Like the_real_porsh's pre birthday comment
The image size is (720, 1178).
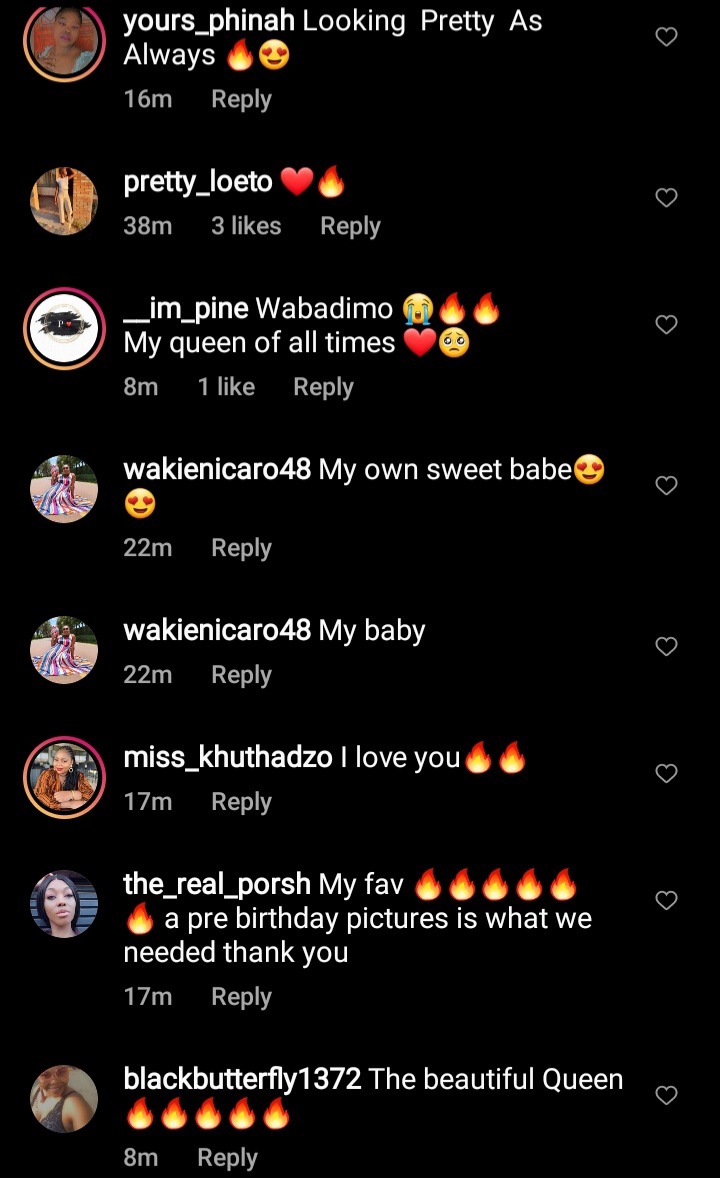click(667, 899)
